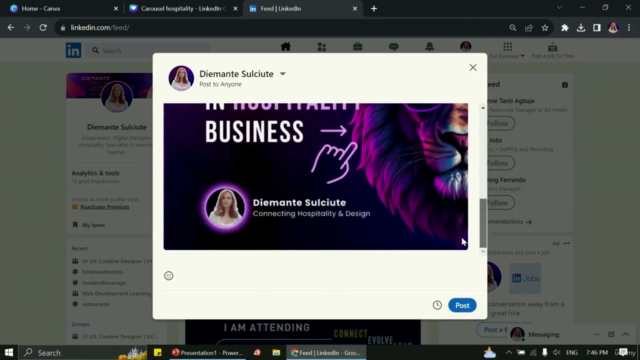The height and width of the screenshot is (360, 640).
Task: Follow Anne Tanti Agbaje
Action: (498, 123)
